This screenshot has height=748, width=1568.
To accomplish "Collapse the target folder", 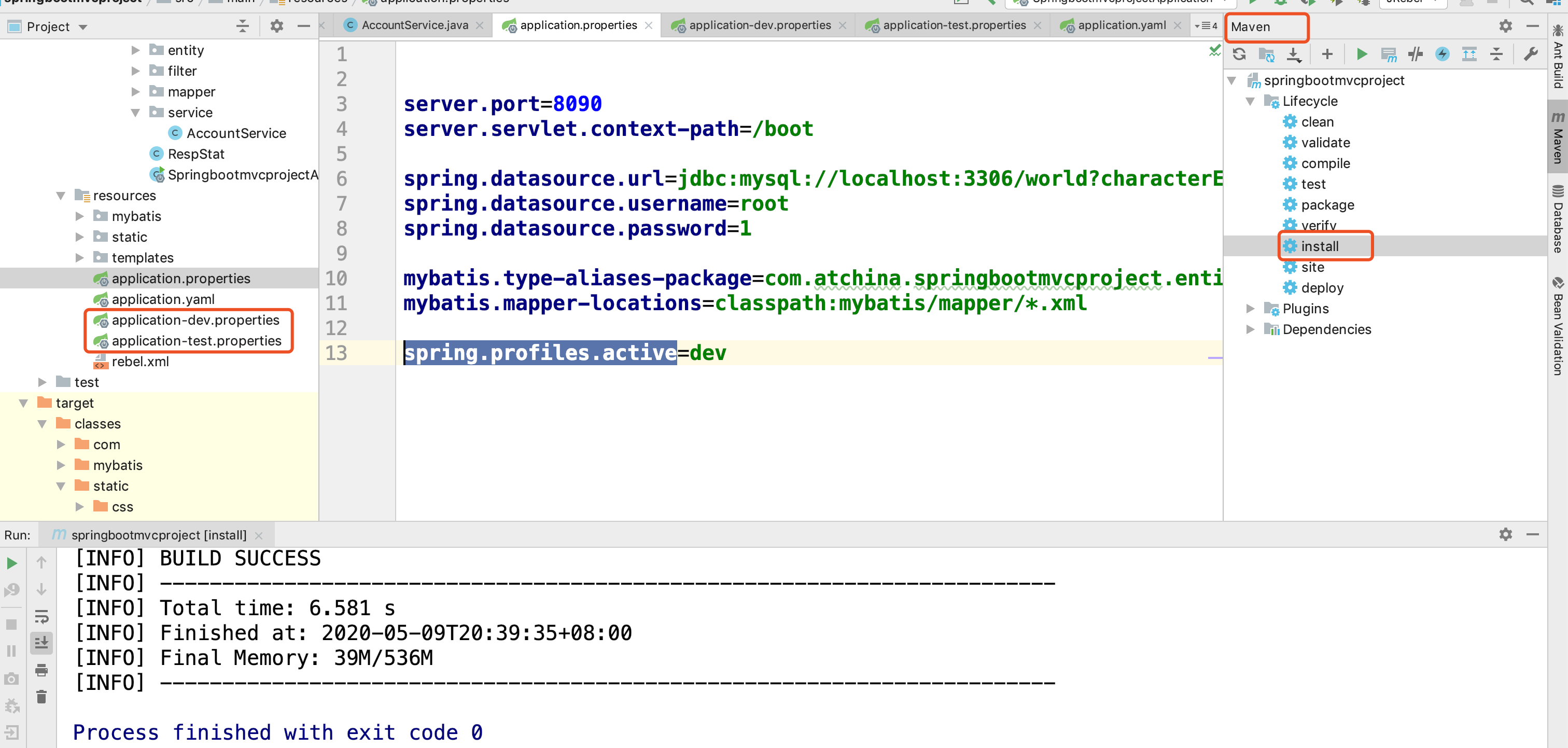I will click(x=24, y=403).
